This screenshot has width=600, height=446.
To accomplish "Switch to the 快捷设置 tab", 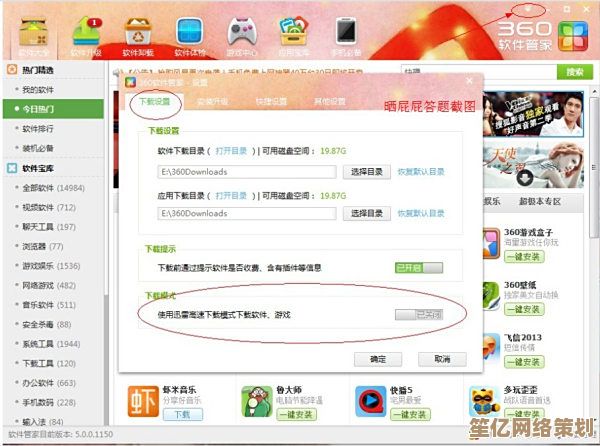I will coord(271,101).
